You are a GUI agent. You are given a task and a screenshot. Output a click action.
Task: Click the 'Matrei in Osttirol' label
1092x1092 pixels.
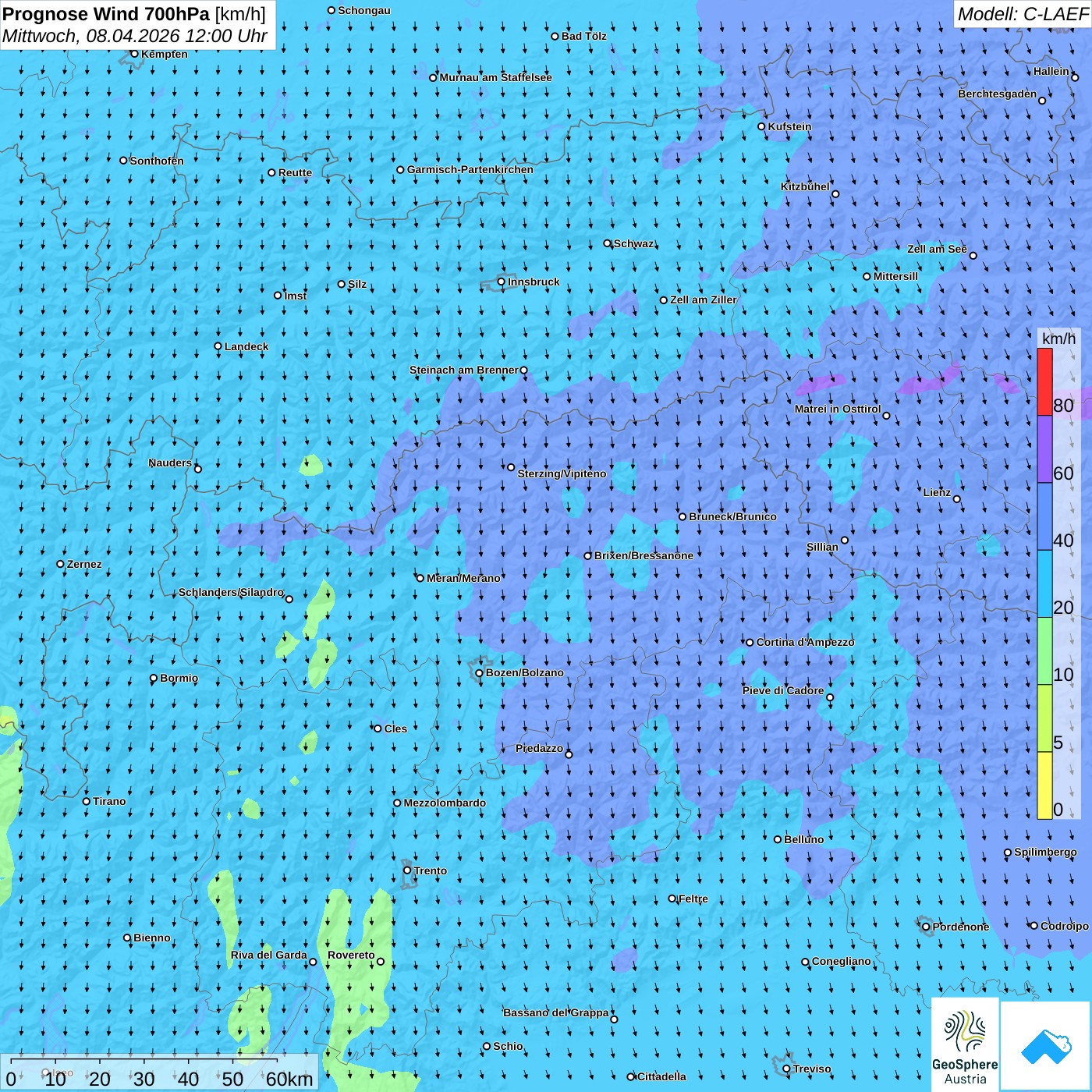pyautogui.click(x=838, y=409)
